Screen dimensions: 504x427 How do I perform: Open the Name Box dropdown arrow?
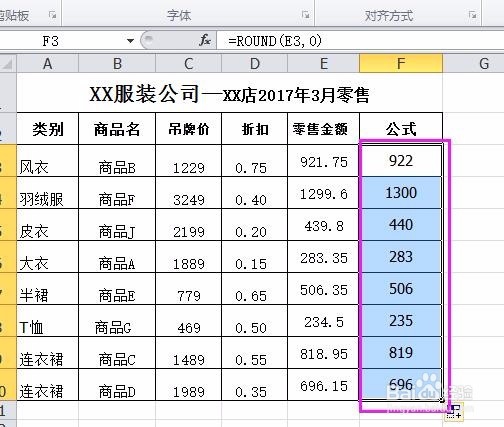[130, 41]
